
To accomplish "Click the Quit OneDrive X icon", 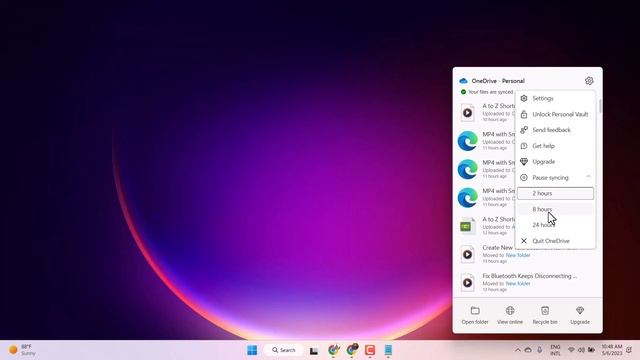I will (524, 241).
